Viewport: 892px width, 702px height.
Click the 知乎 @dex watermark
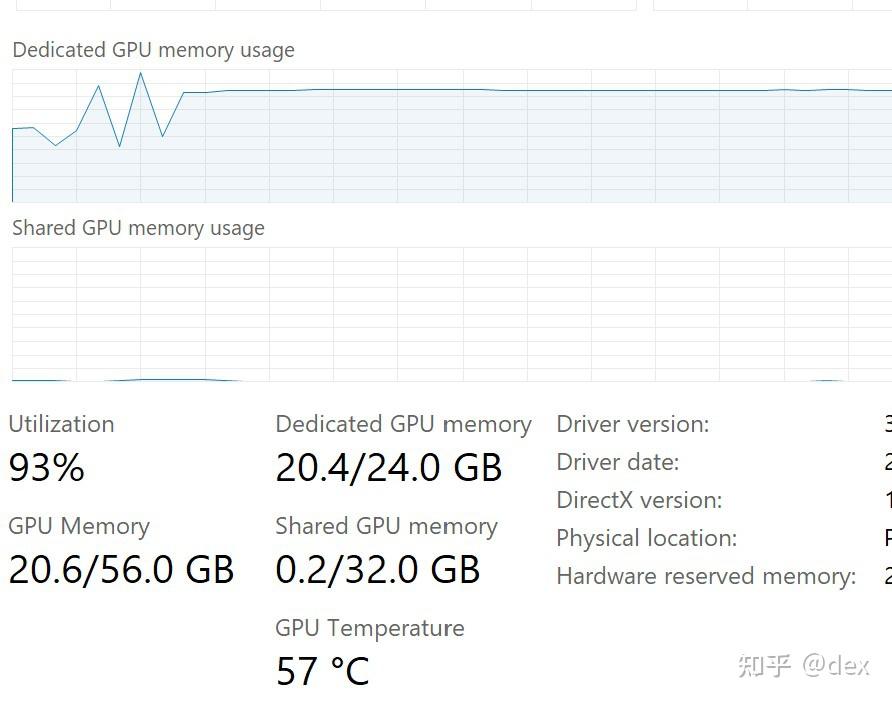803,665
